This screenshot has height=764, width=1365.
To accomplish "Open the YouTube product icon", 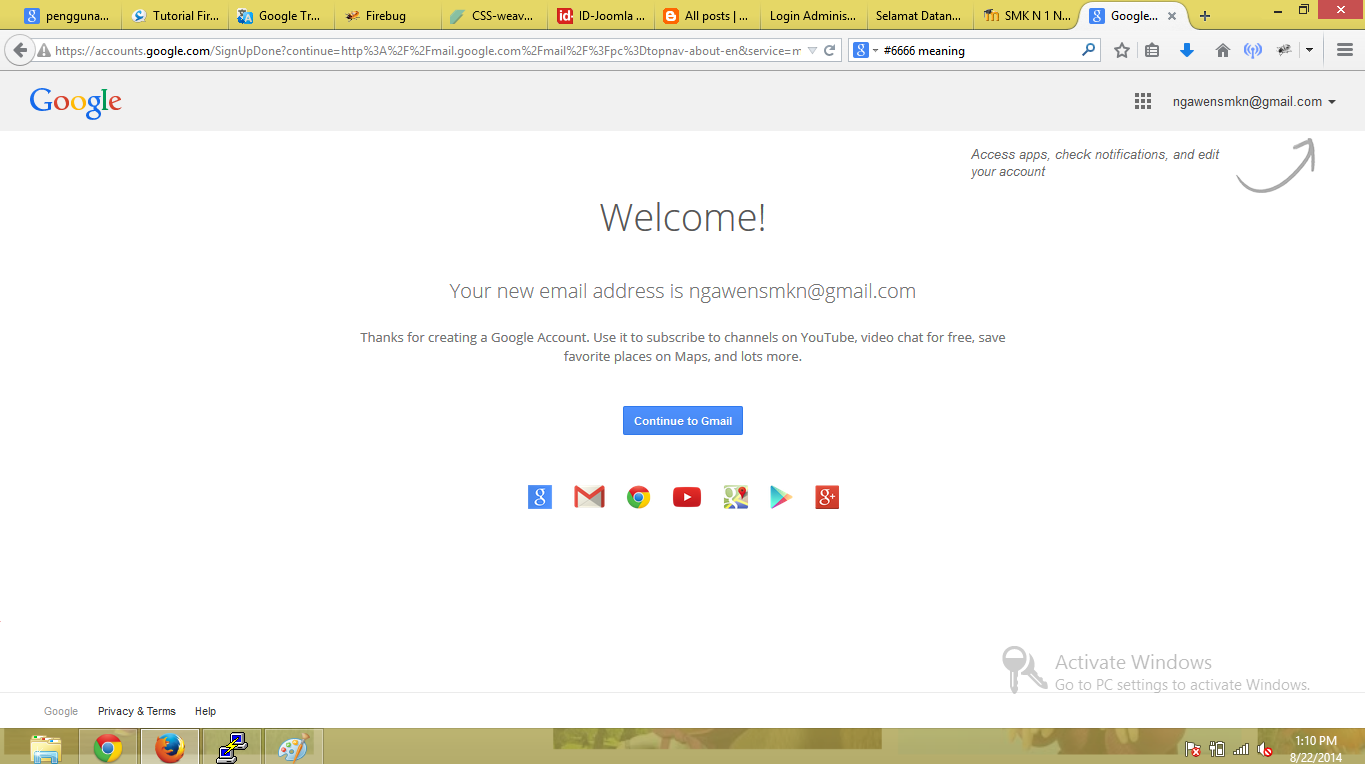I will coord(687,497).
